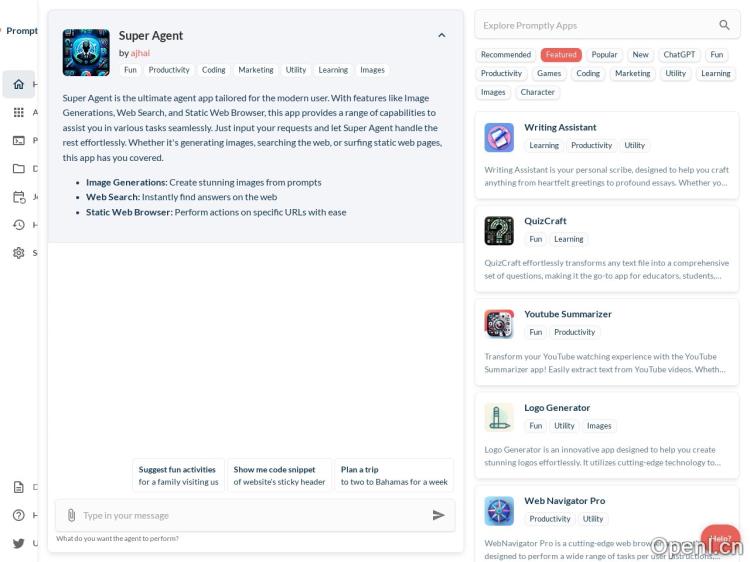Click the Twitter bird icon in sidebar
The image size is (750, 562).
click(x=18, y=543)
